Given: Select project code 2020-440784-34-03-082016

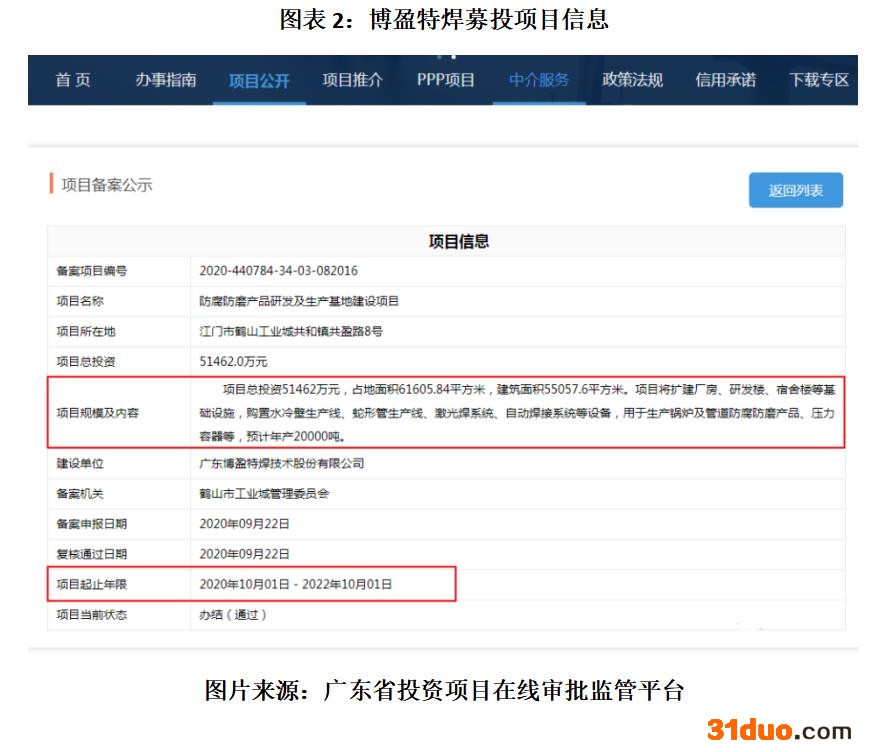Looking at the screenshot, I should click(278, 271).
